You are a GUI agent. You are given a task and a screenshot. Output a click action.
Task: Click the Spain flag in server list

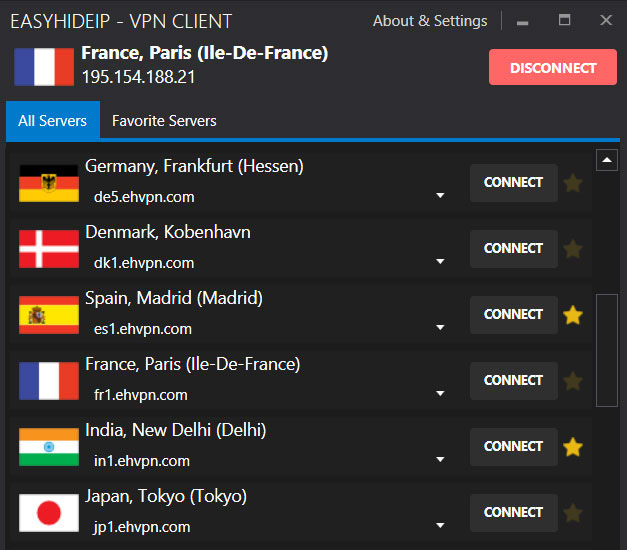coord(49,315)
